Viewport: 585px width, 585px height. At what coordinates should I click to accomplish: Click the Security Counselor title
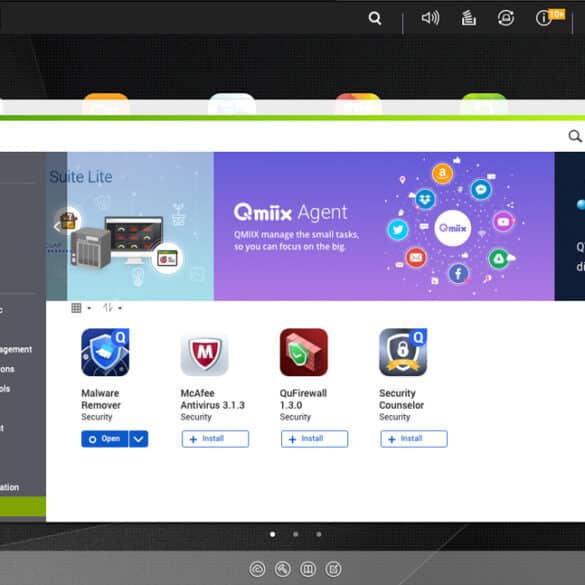coord(401,399)
